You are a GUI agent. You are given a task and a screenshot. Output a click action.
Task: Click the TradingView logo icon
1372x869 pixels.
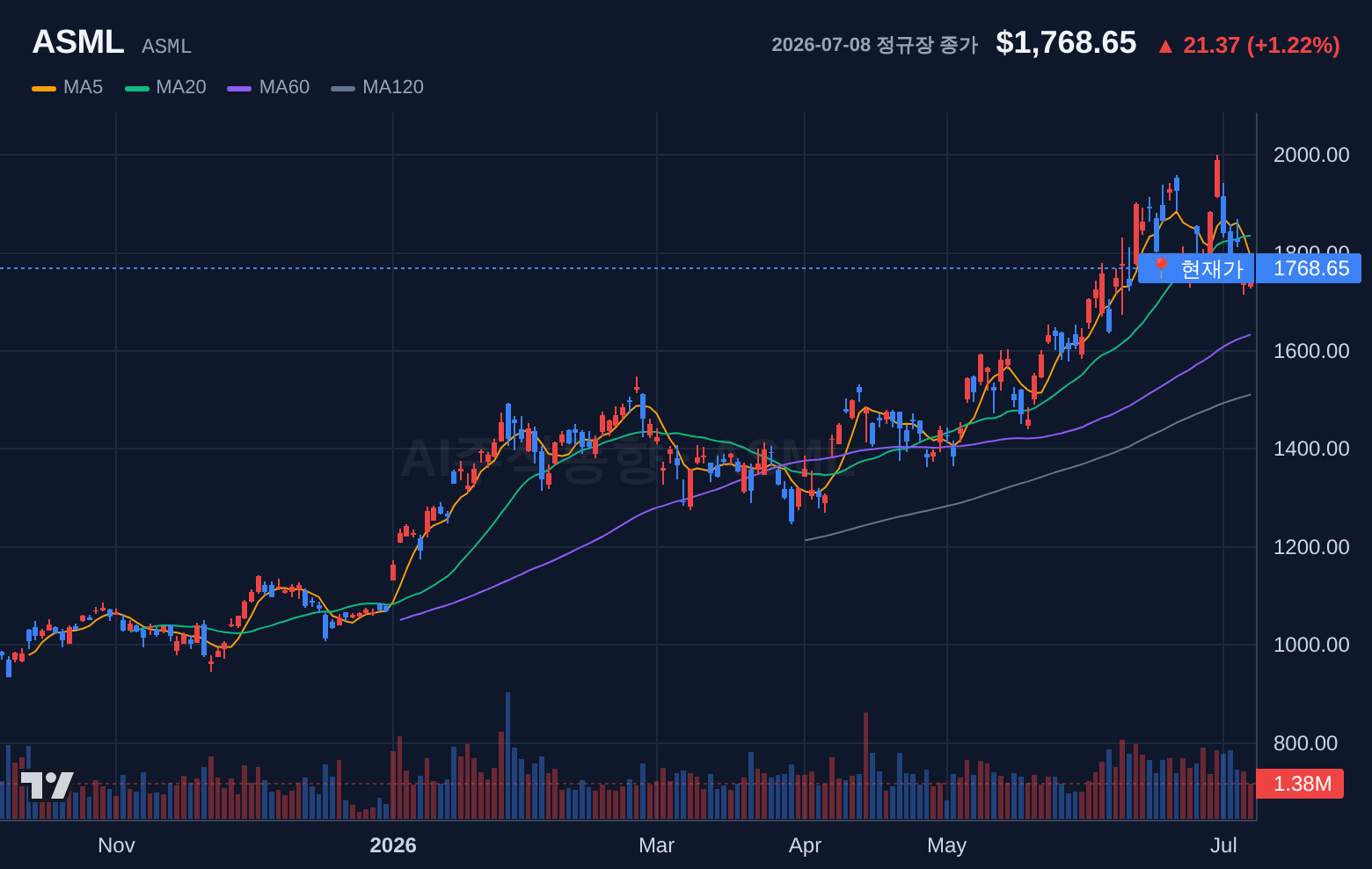(x=47, y=785)
